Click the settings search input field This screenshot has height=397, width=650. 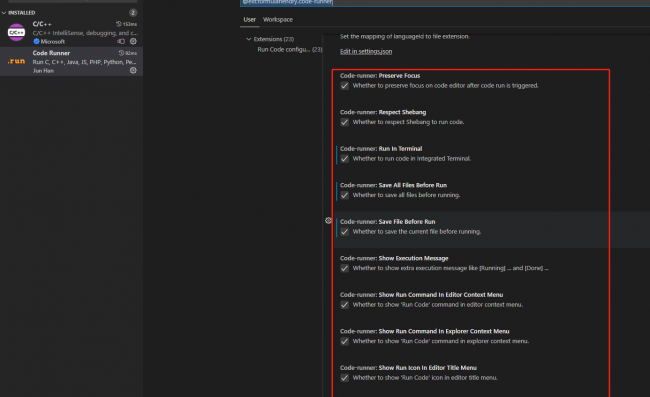tap(445, 2)
